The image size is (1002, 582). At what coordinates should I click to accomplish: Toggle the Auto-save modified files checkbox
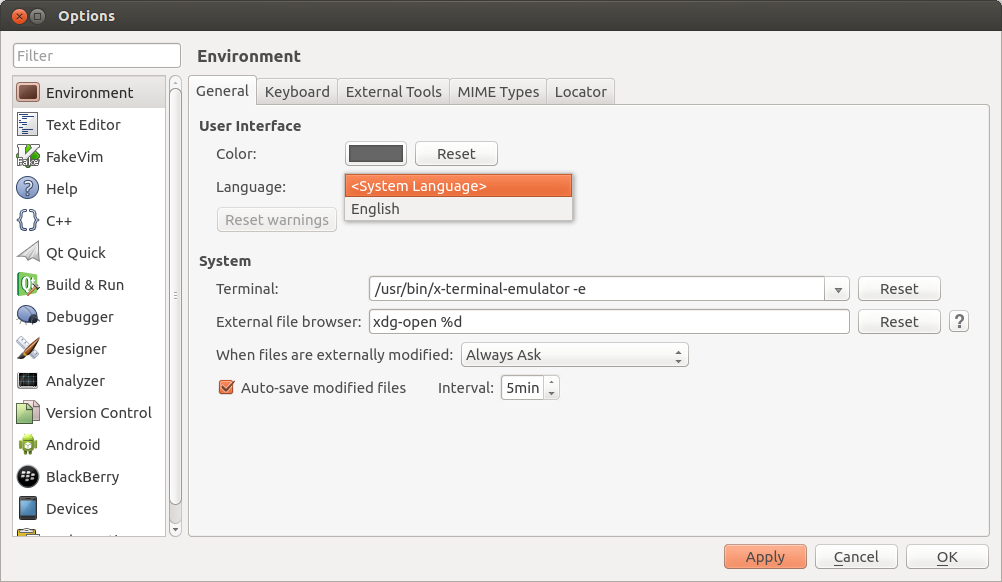(x=226, y=388)
